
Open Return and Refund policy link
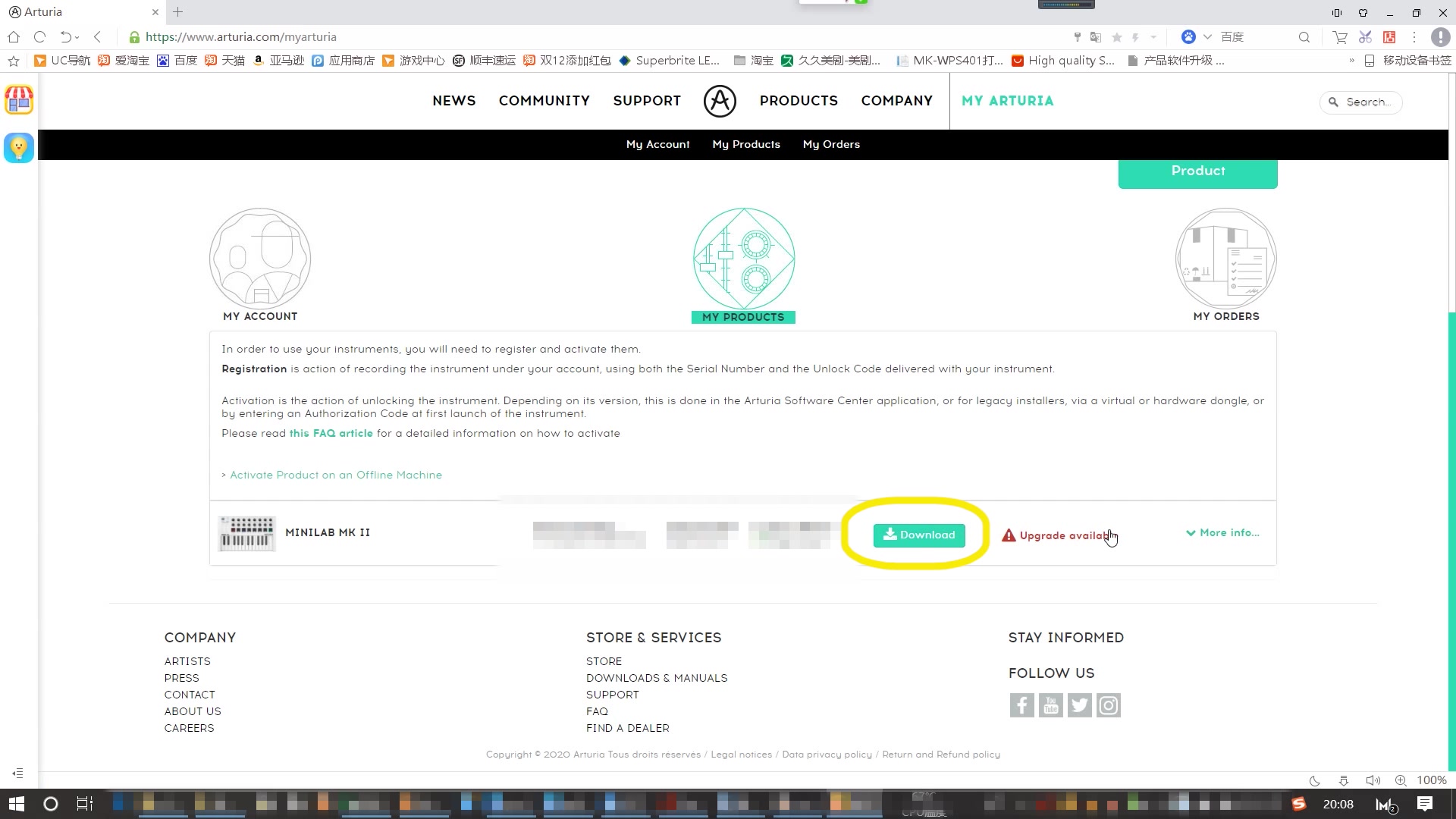[940, 755]
